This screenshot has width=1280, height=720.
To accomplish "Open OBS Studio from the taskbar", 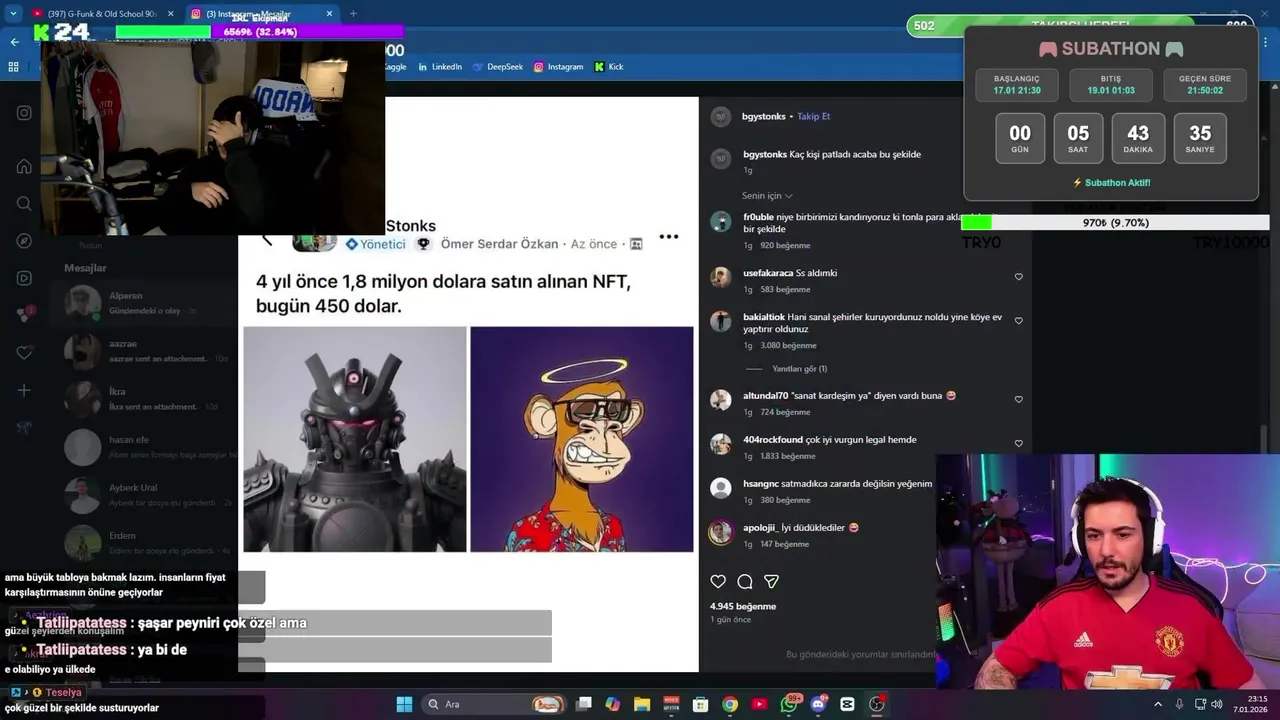I will coord(877,704).
